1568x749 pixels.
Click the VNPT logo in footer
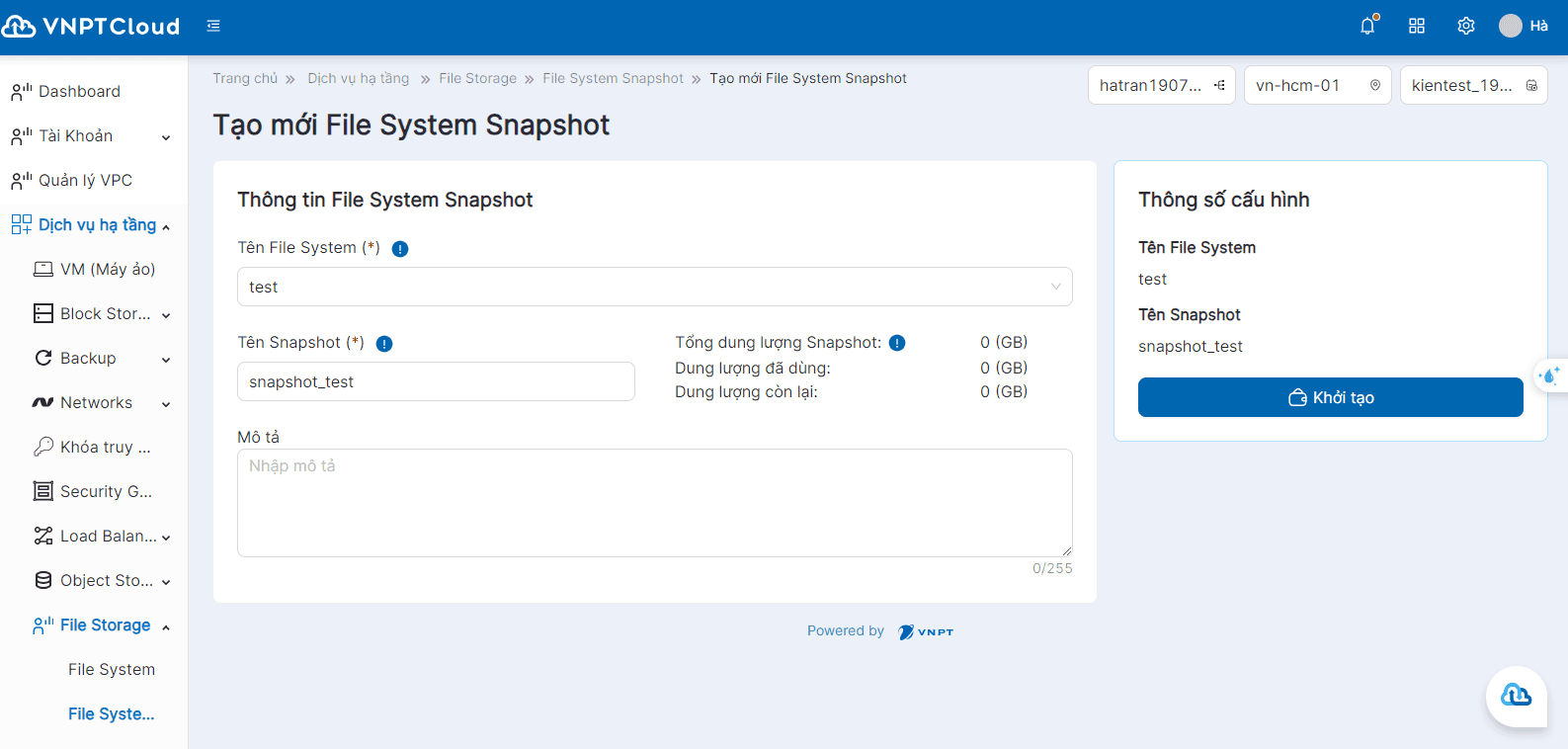(926, 631)
